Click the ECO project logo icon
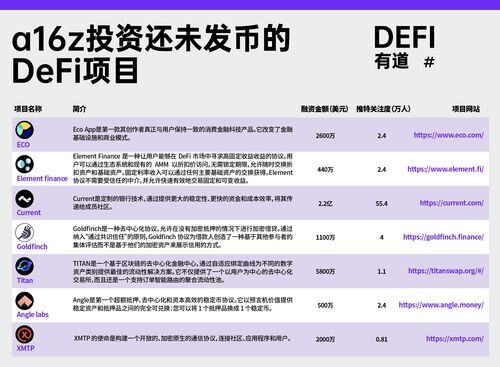The image size is (500, 367). pos(24,130)
